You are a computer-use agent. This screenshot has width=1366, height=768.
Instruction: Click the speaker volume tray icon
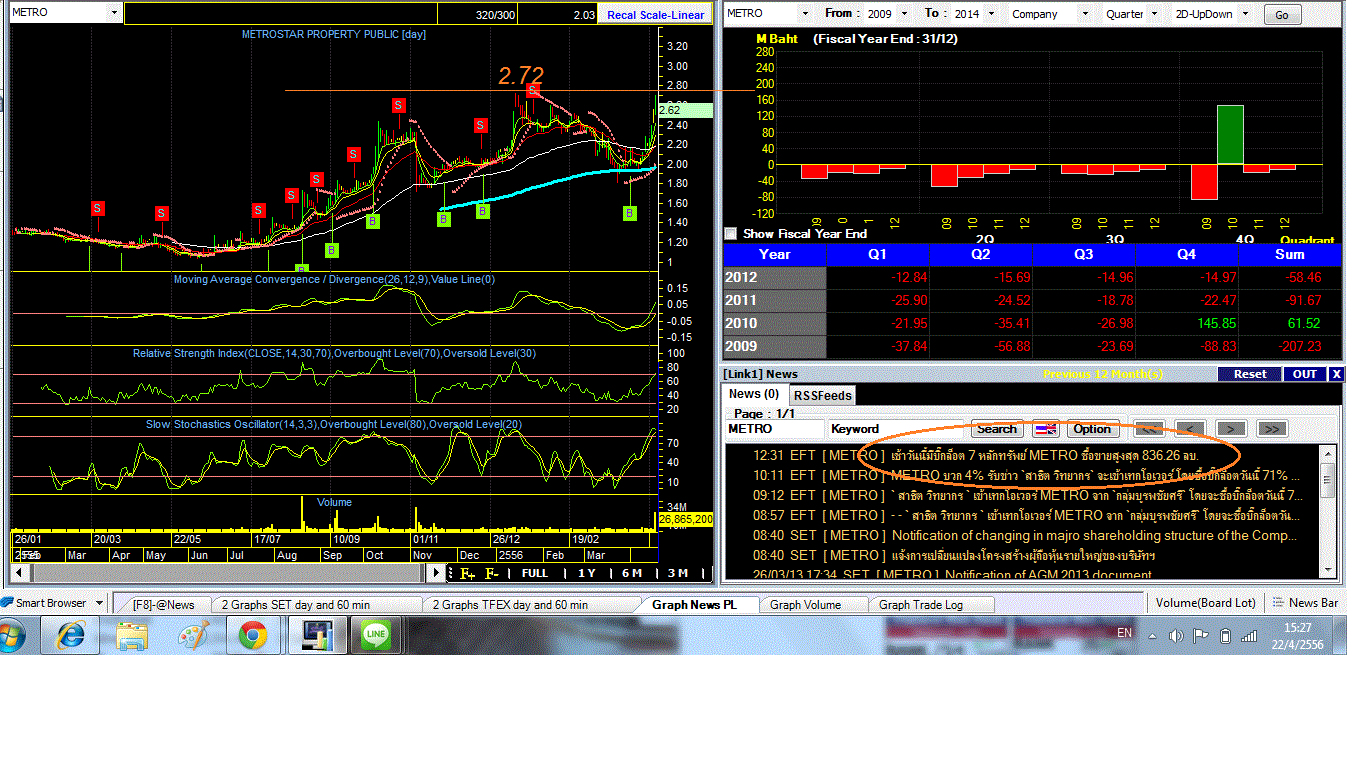point(1176,636)
